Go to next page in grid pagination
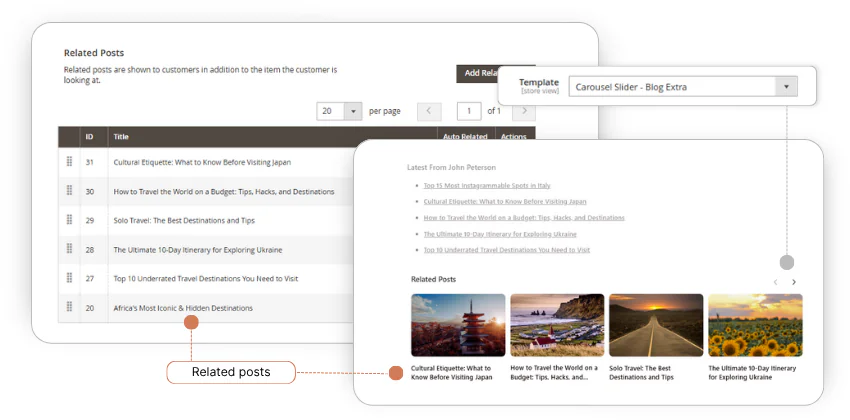Screen dimensions: 850x420 pos(529,110)
